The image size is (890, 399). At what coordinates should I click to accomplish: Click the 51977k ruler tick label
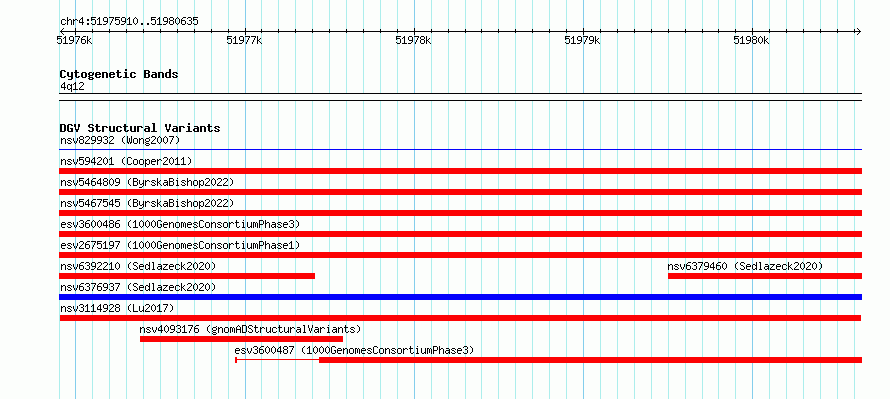[244, 40]
